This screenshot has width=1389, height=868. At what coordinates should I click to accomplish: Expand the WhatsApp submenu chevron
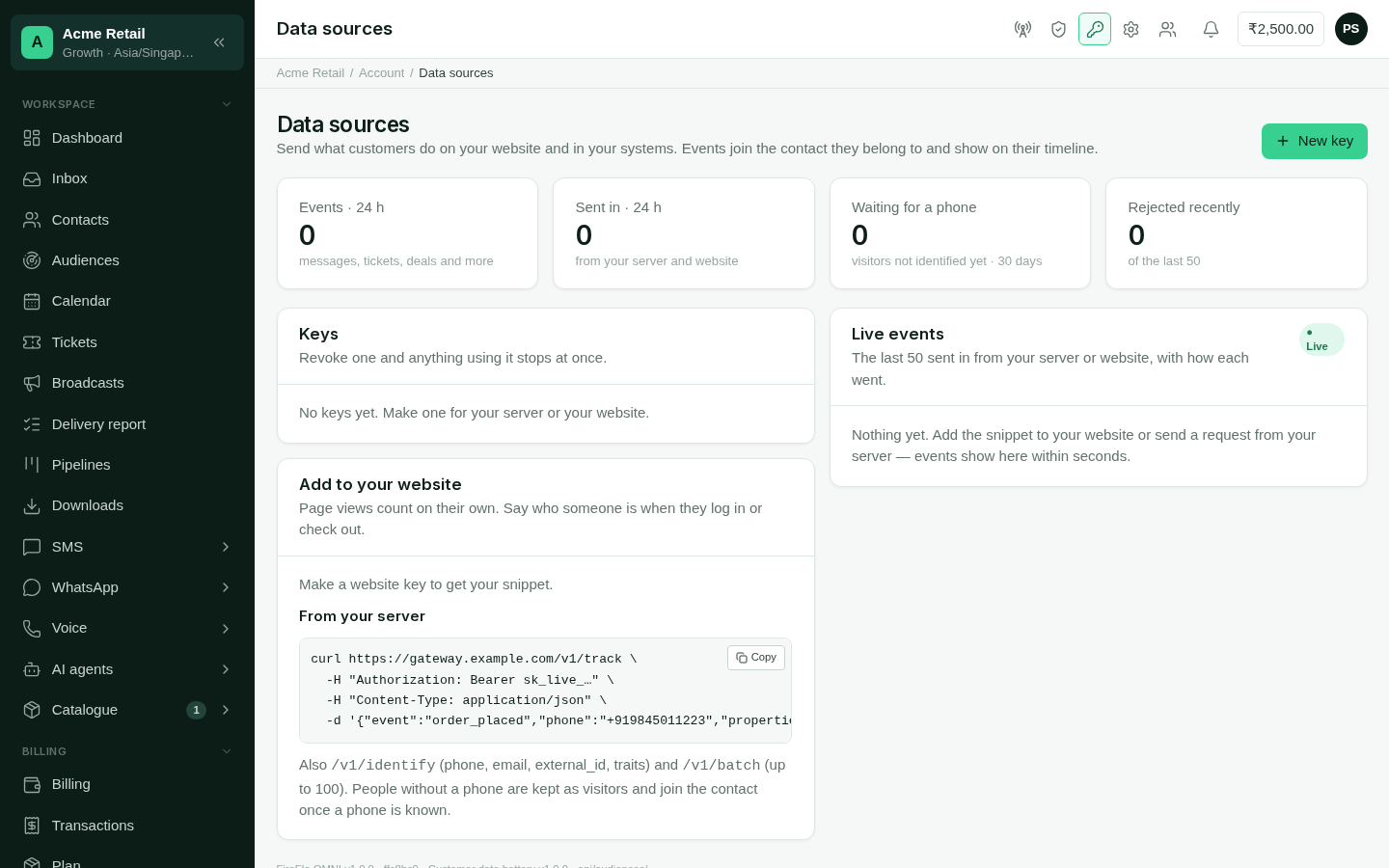point(226,587)
